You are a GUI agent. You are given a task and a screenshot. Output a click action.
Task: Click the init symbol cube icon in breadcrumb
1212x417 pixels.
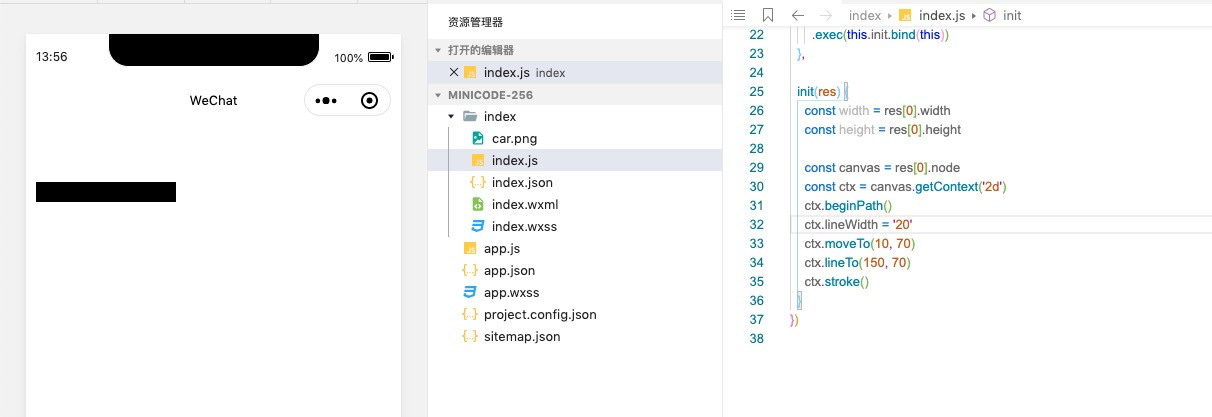[x=989, y=15]
